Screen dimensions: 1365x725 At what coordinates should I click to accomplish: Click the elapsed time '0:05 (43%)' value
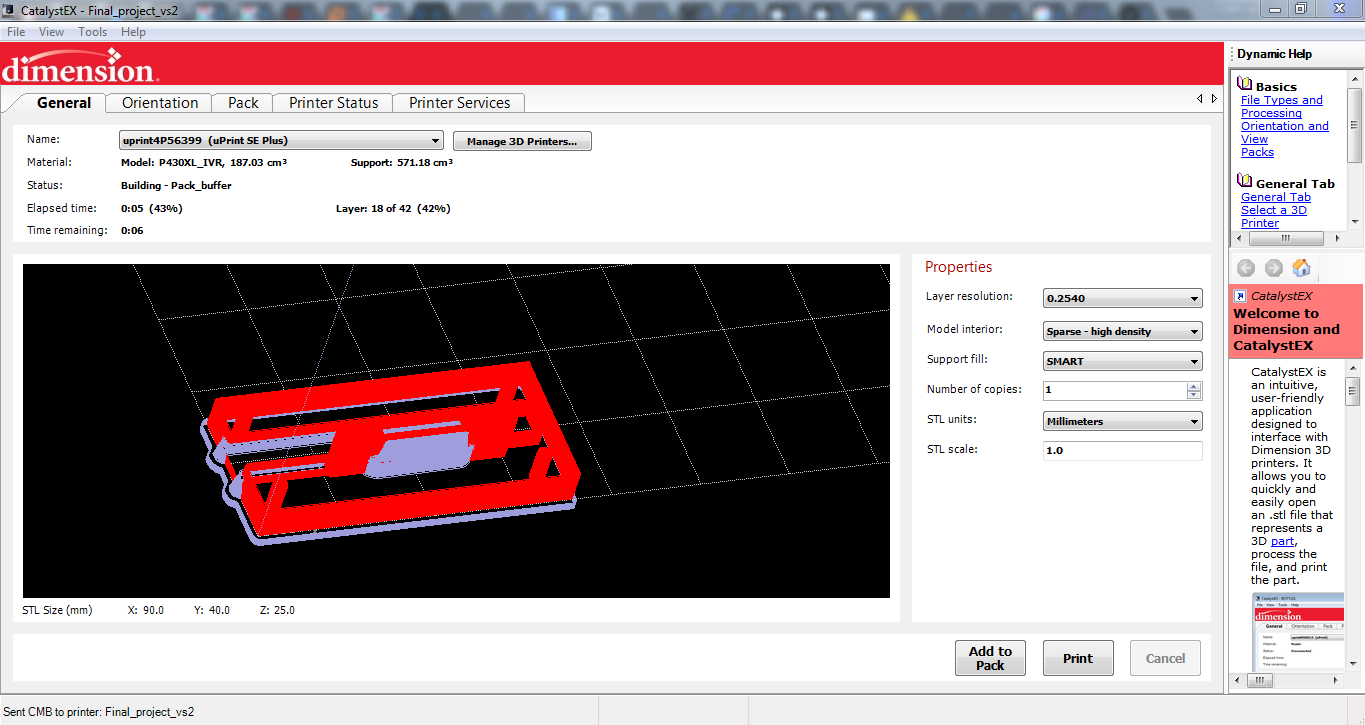click(151, 209)
